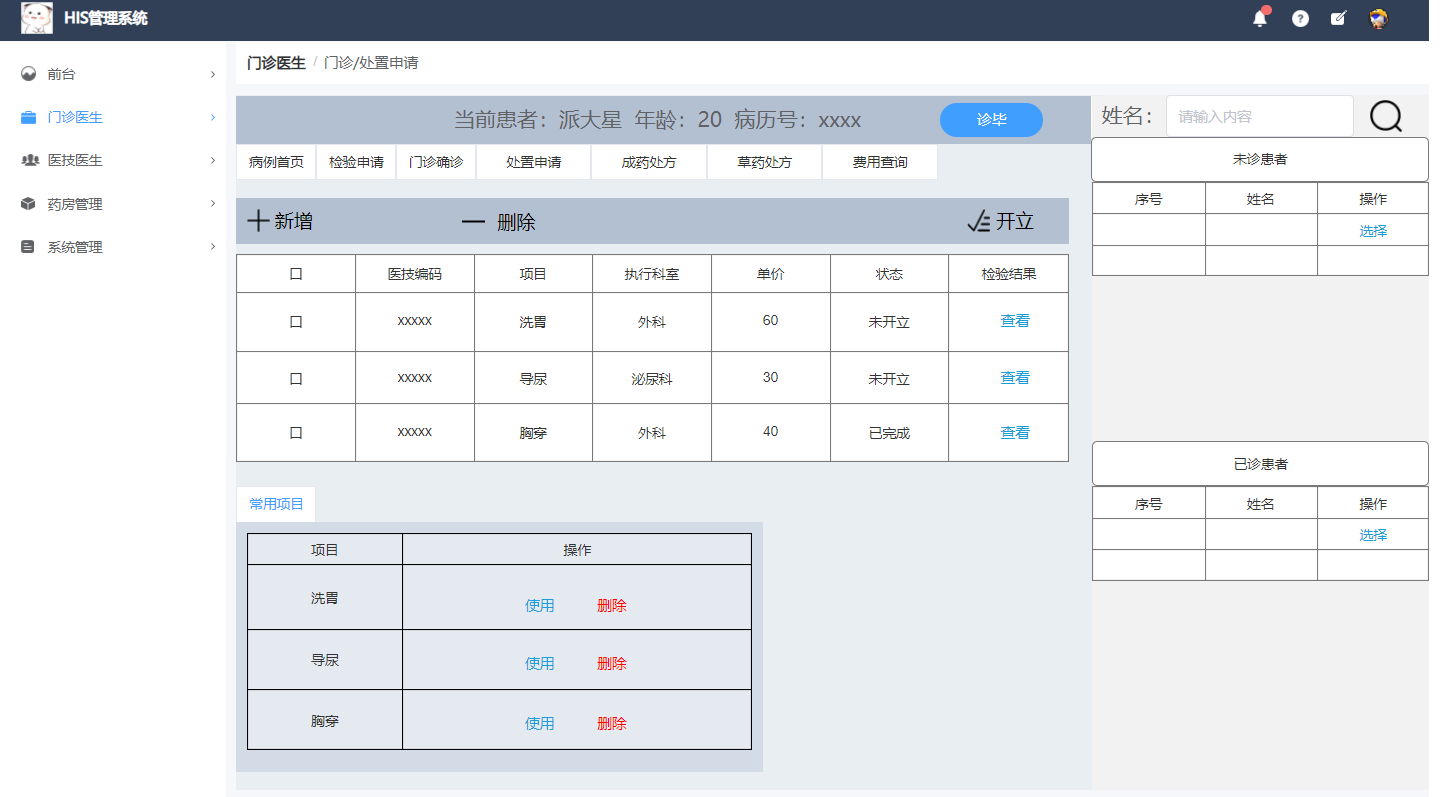Open the 门诊确诊 tab
This screenshot has width=1442, height=797.
436,162
